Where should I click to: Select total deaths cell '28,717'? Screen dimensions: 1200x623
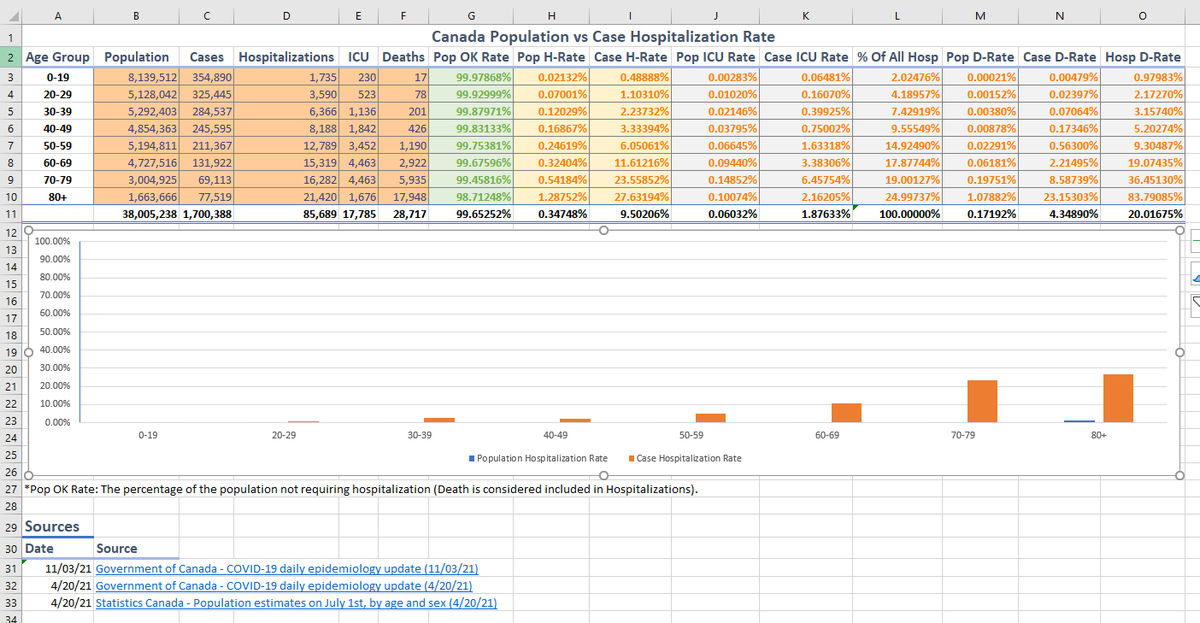(405, 214)
